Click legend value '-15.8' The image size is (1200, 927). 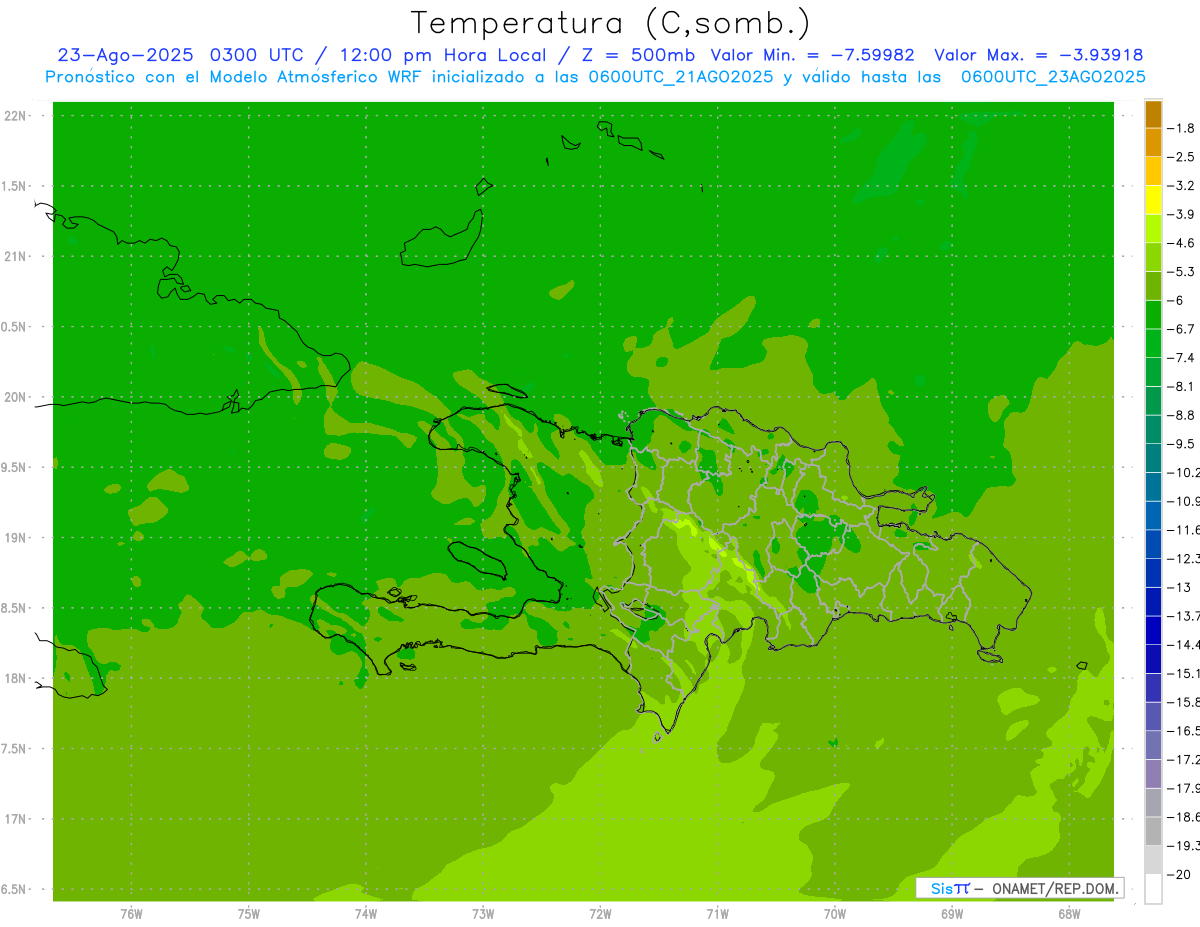(1184, 702)
